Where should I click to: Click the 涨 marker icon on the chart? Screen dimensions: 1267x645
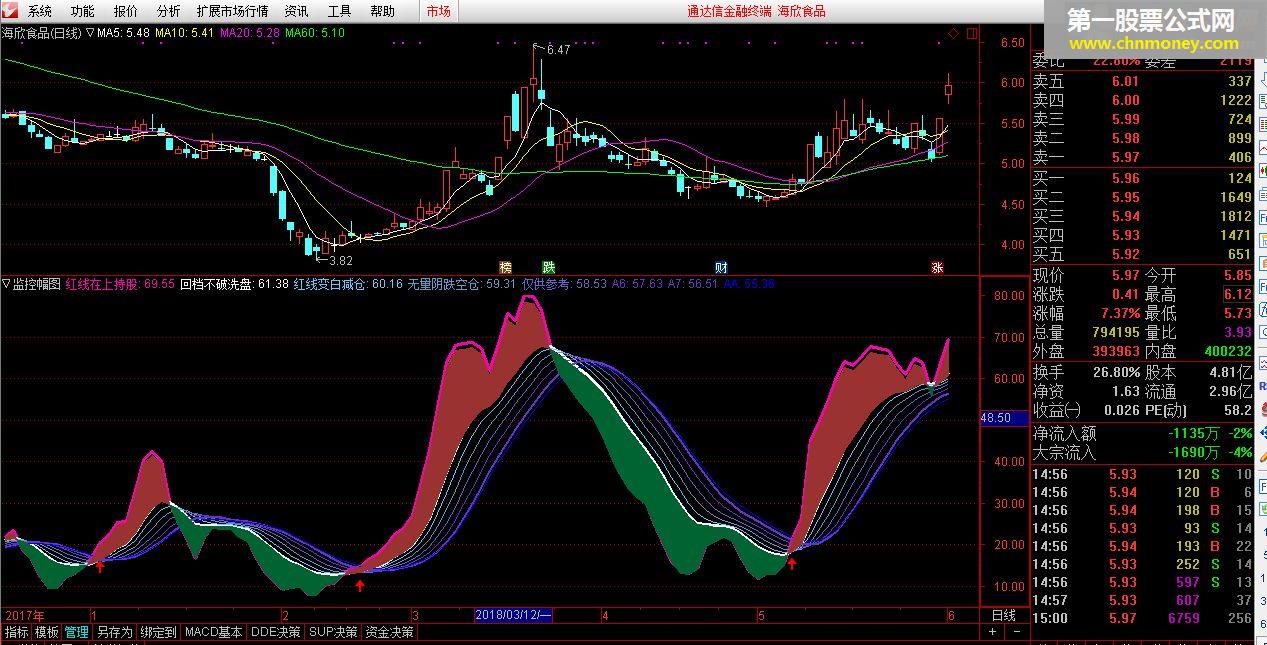[x=937, y=267]
